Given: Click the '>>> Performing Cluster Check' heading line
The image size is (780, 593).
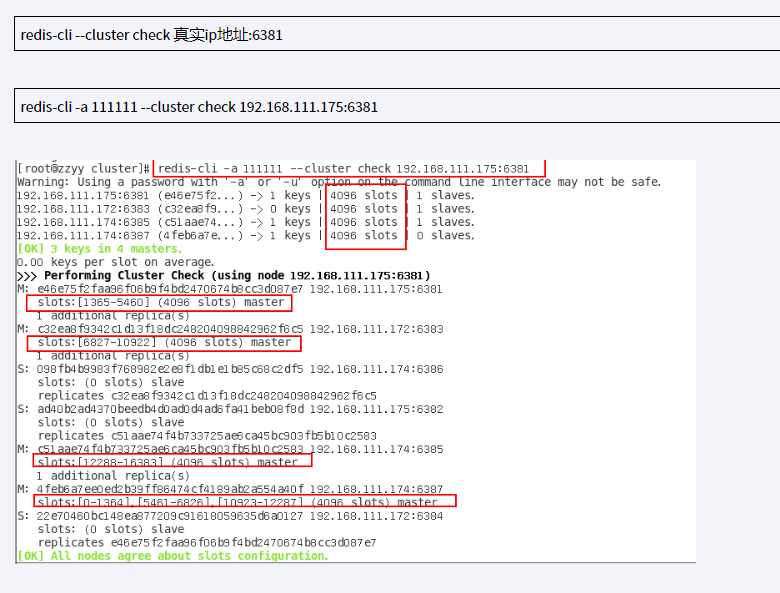Looking at the screenshot, I should [x=223, y=276].
